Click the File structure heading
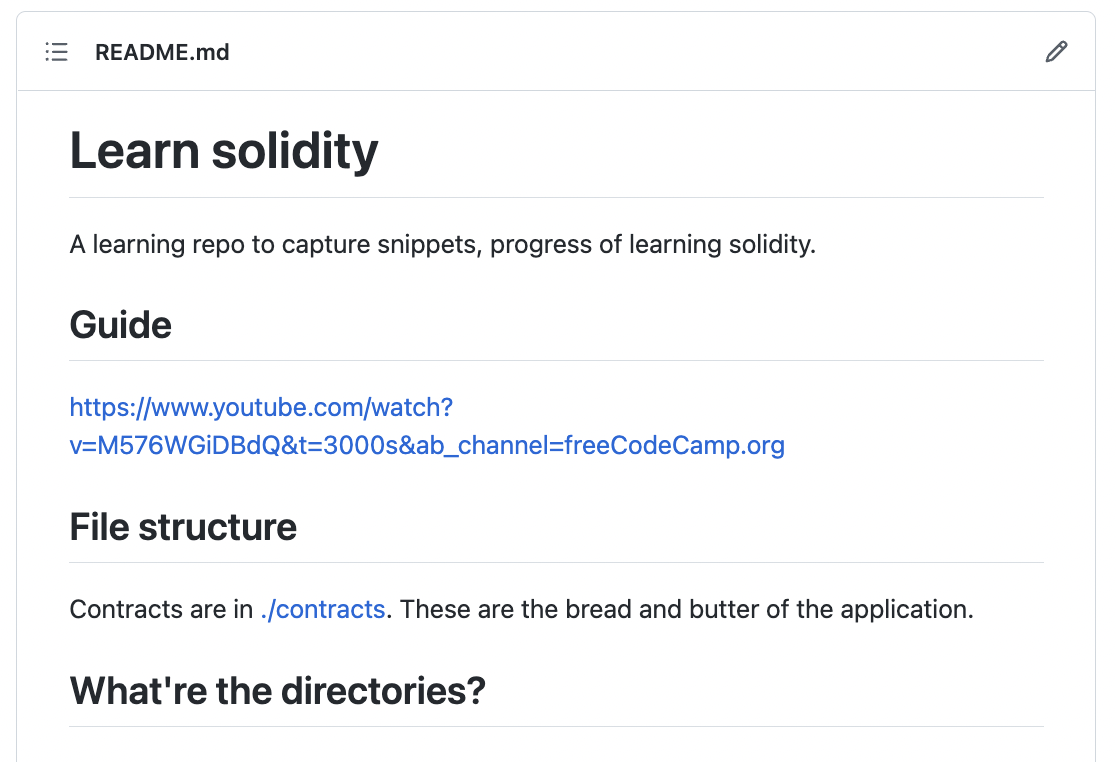Screen dimensions: 1116x762 pyautogui.click(x=183, y=527)
